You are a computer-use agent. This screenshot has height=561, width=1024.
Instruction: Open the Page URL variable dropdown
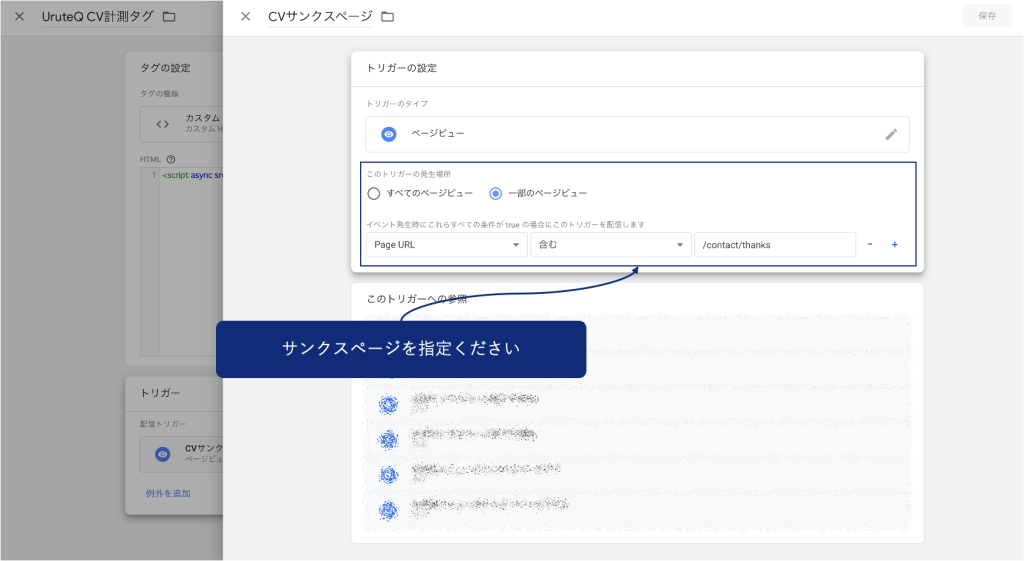coord(446,245)
